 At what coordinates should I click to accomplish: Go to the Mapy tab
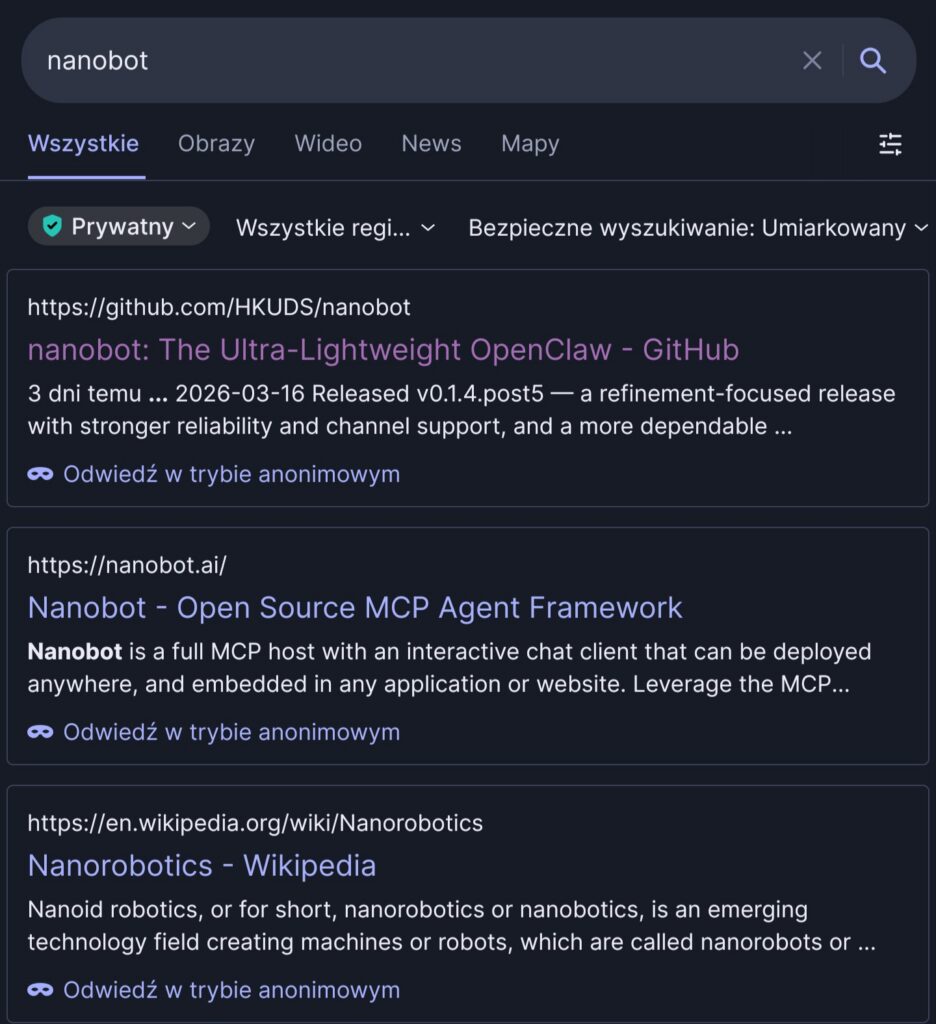click(x=530, y=143)
